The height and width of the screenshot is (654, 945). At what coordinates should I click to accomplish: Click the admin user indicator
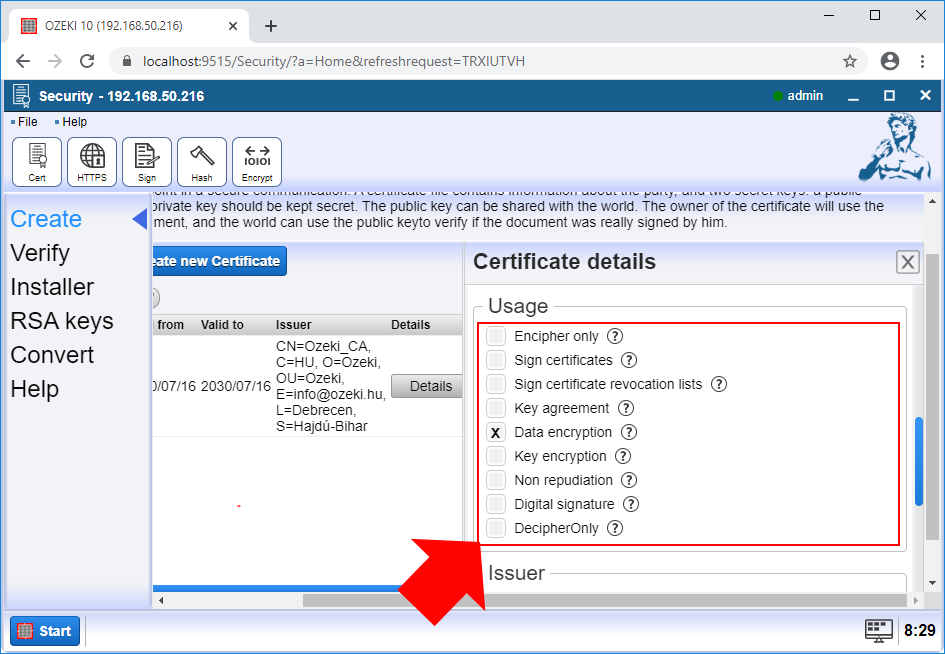click(798, 96)
